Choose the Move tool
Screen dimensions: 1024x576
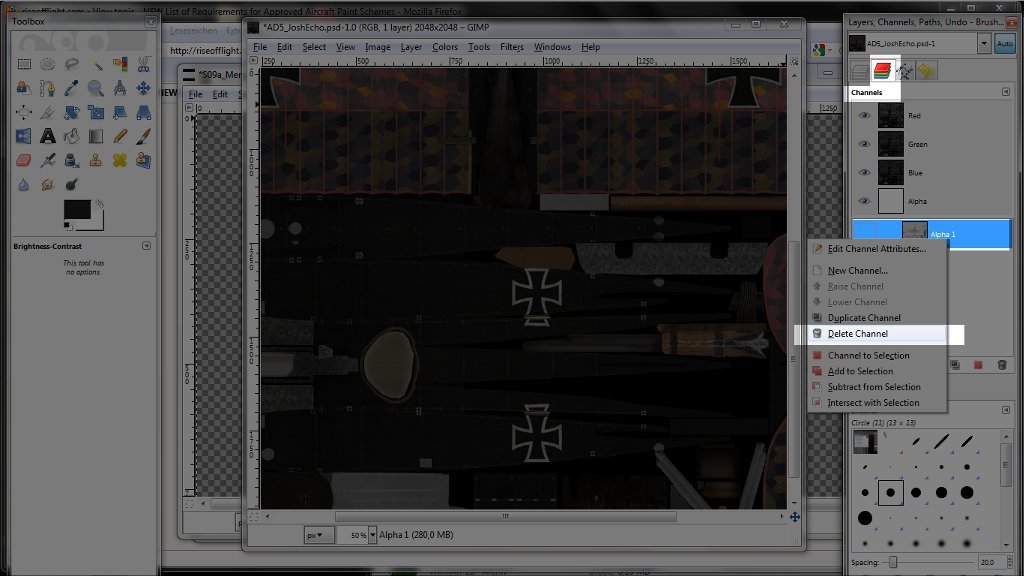tap(144, 88)
